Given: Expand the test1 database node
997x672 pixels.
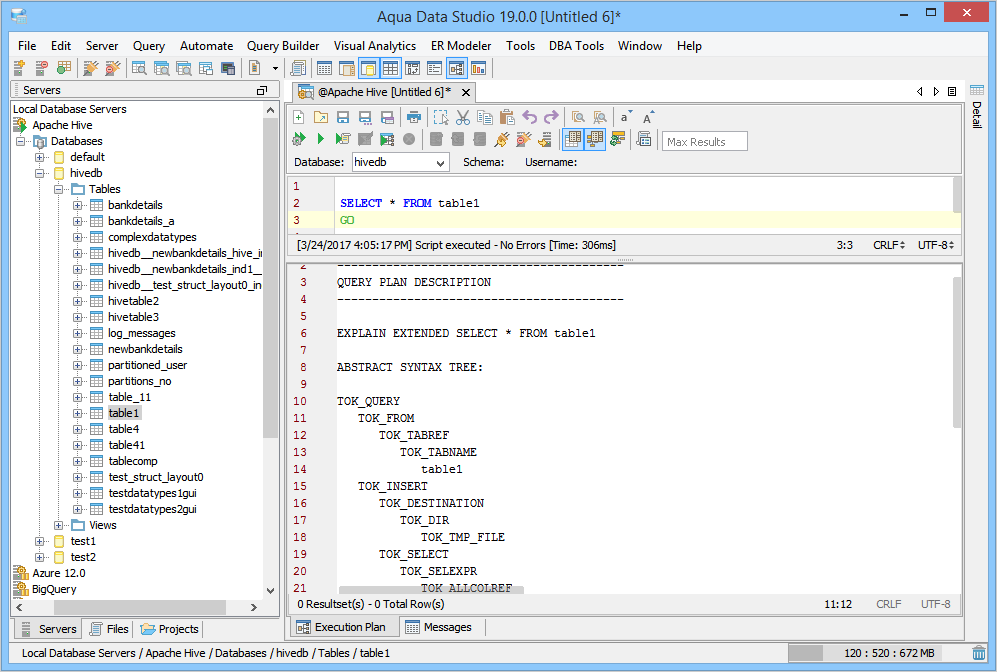Looking at the screenshot, I should [40, 541].
